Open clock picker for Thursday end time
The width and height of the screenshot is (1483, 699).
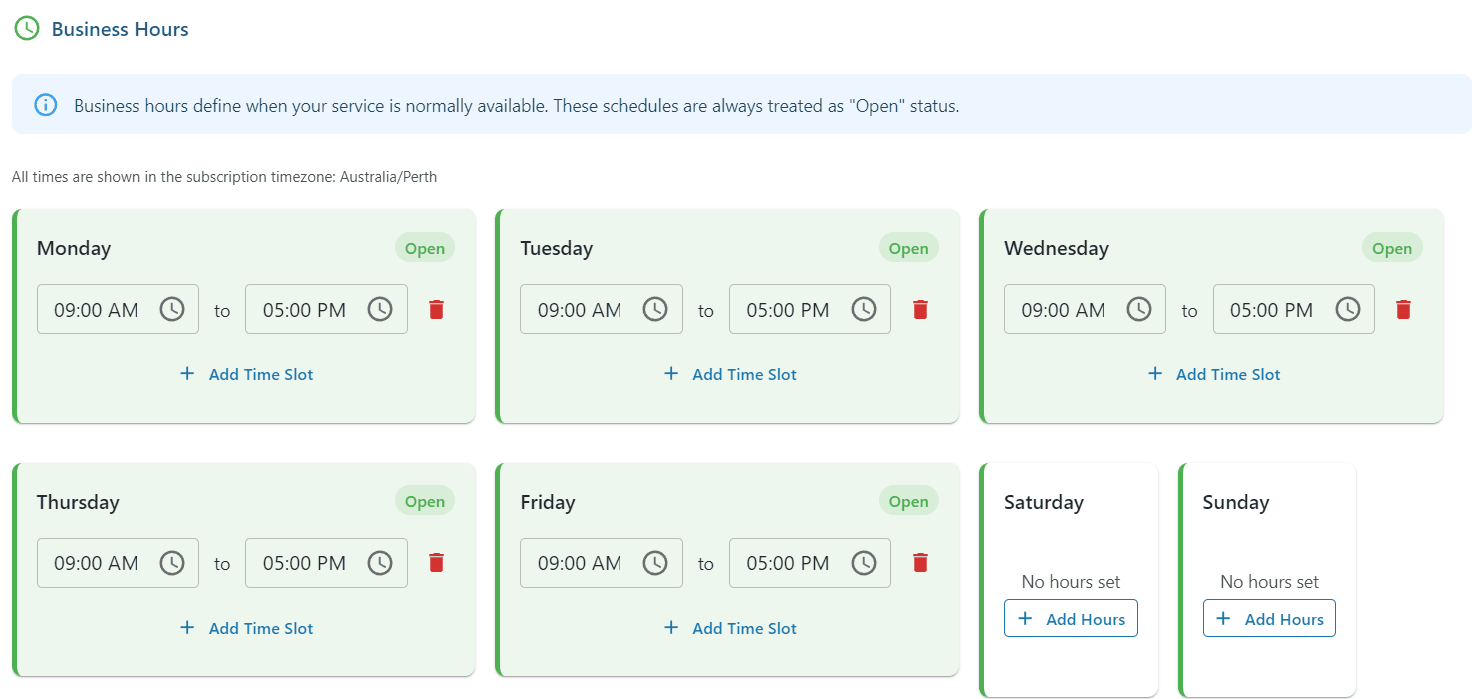click(x=380, y=563)
